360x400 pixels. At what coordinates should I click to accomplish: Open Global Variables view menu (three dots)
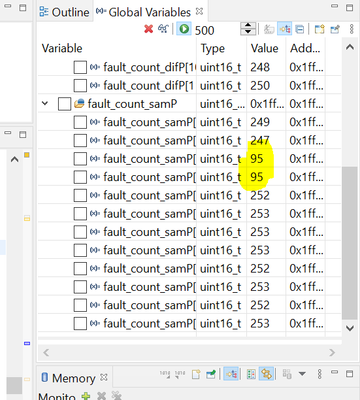352,29
